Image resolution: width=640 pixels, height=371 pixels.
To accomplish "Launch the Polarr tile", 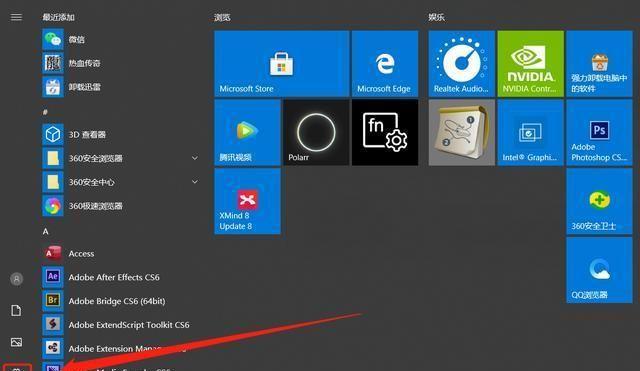I will pyautogui.click(x=316, y=133).
